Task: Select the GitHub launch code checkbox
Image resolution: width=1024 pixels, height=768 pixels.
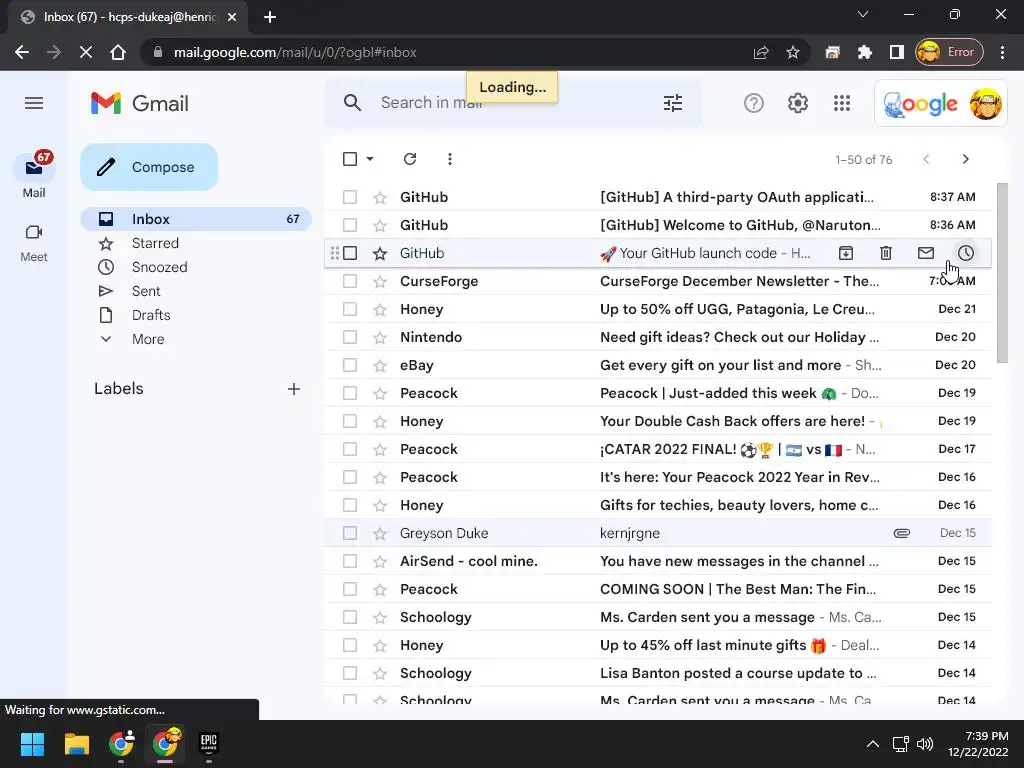Action: (x=350, y=253)
